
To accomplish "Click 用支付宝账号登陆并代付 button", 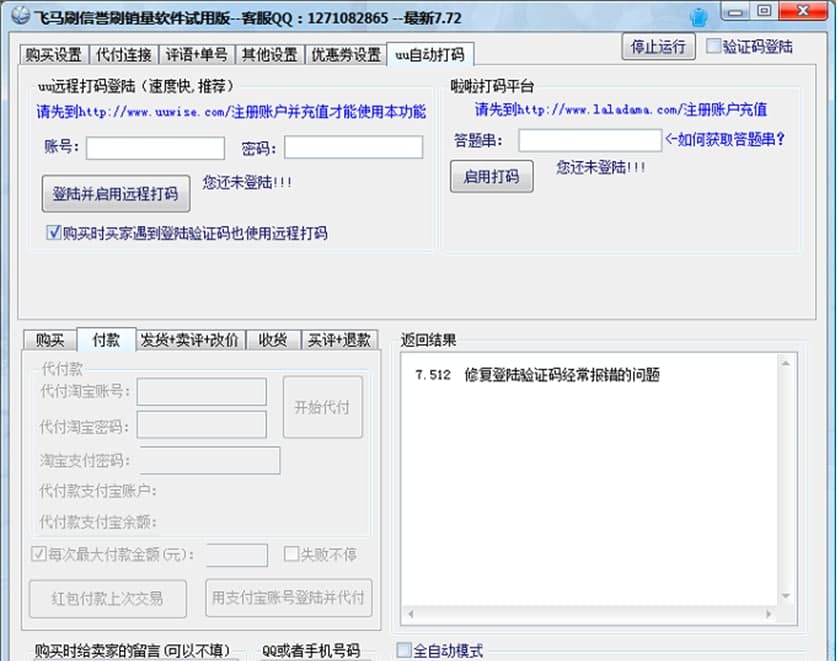I will [289, 597].
